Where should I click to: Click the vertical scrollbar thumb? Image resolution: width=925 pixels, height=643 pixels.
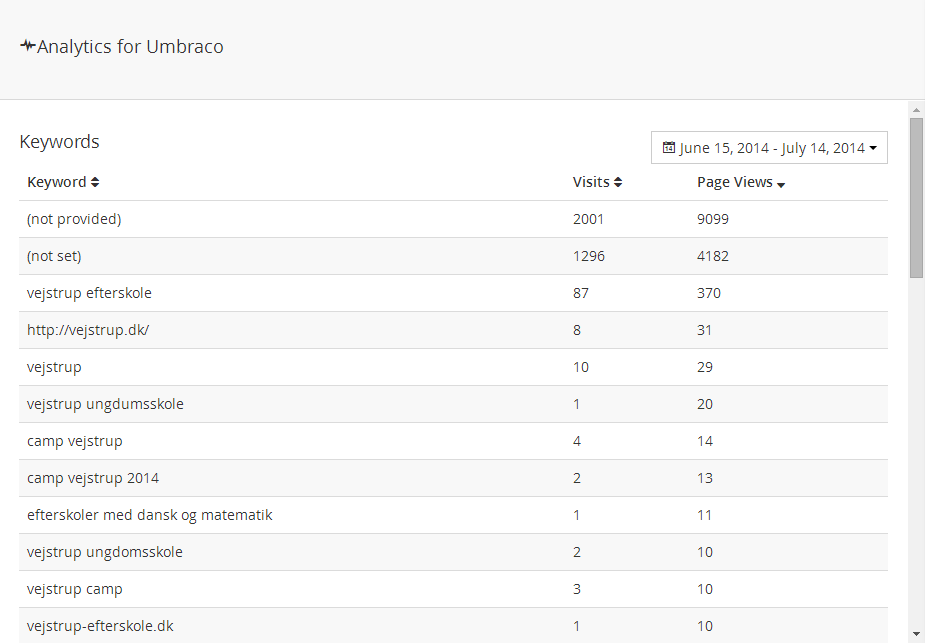tap(916, 195)
